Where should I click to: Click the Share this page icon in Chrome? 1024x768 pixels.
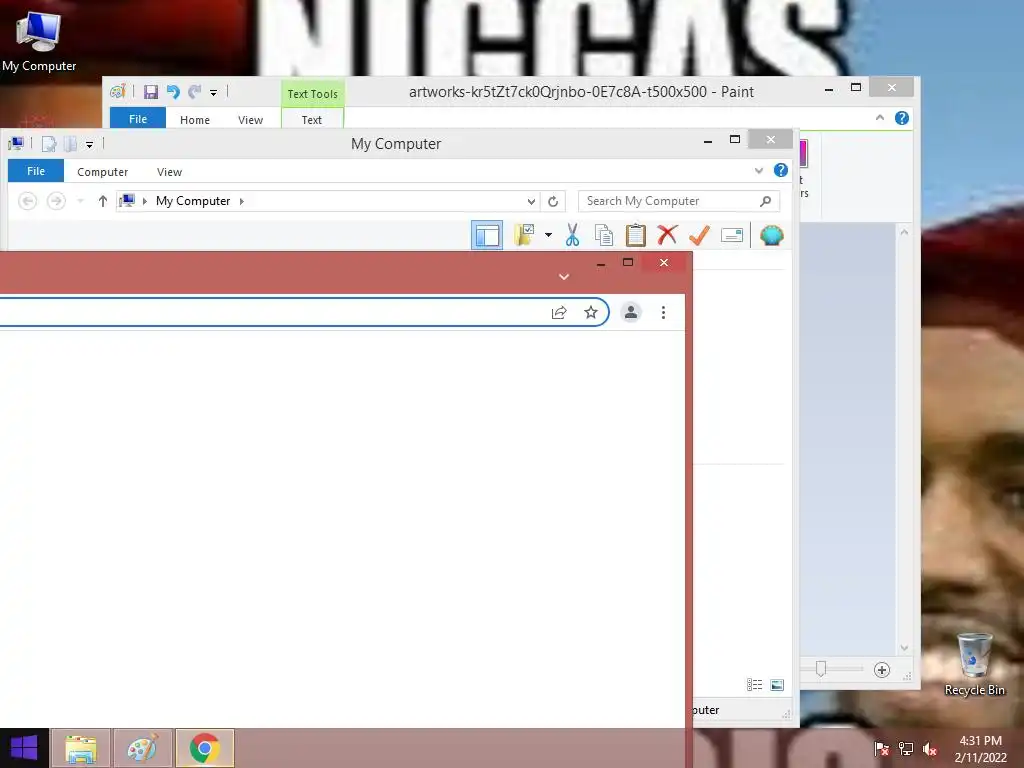click(559, 313)
